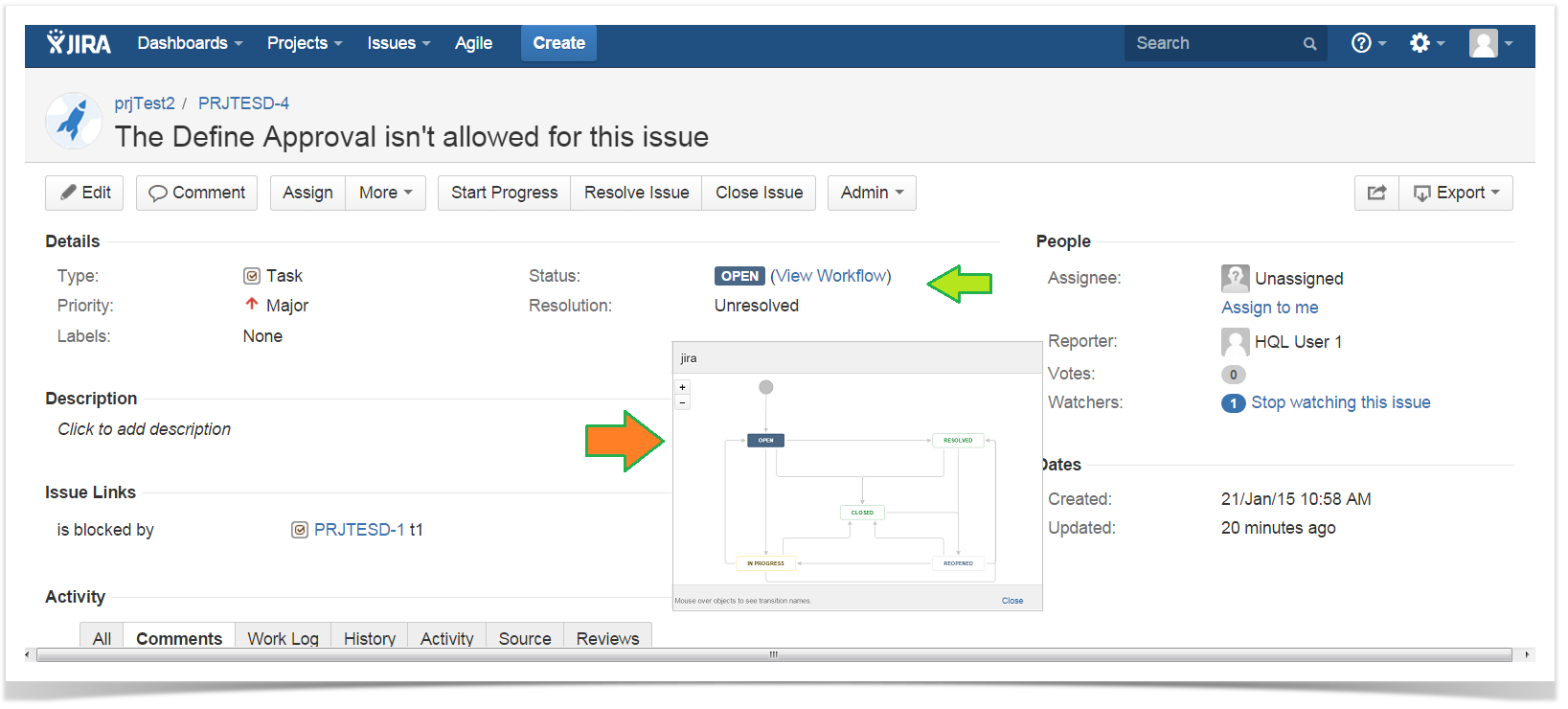Click the search magnifier icon
The image size is (1568, 709).
tap(1309, 44)
